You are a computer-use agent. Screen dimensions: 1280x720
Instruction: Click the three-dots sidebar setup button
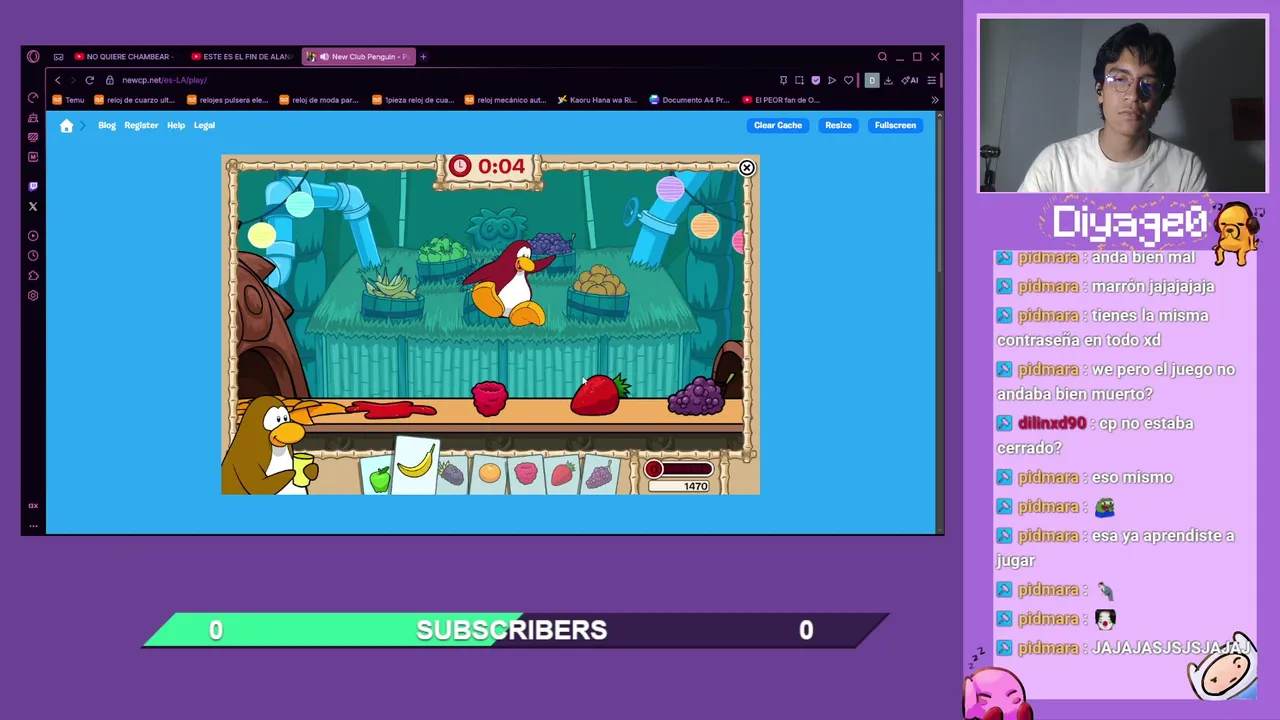tap(33, 525)
